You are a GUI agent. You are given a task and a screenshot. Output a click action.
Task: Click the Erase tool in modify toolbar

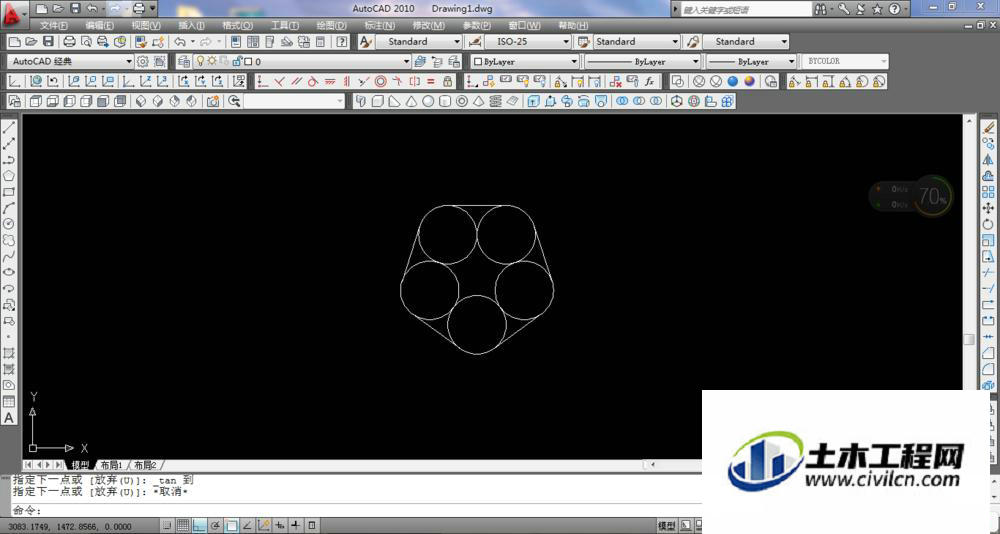pos(988,128)
